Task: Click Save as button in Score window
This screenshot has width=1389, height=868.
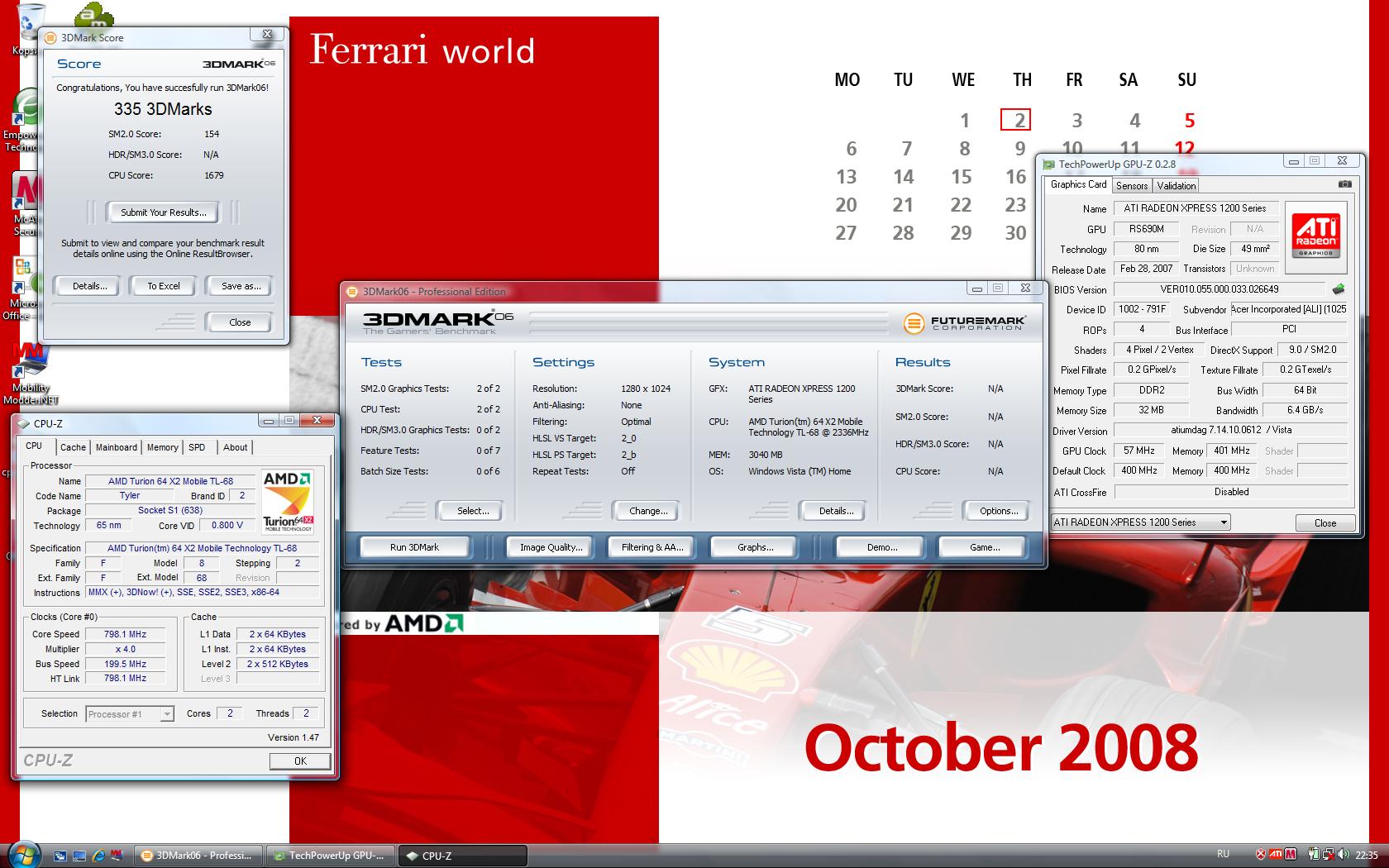Action: point(241,286)
